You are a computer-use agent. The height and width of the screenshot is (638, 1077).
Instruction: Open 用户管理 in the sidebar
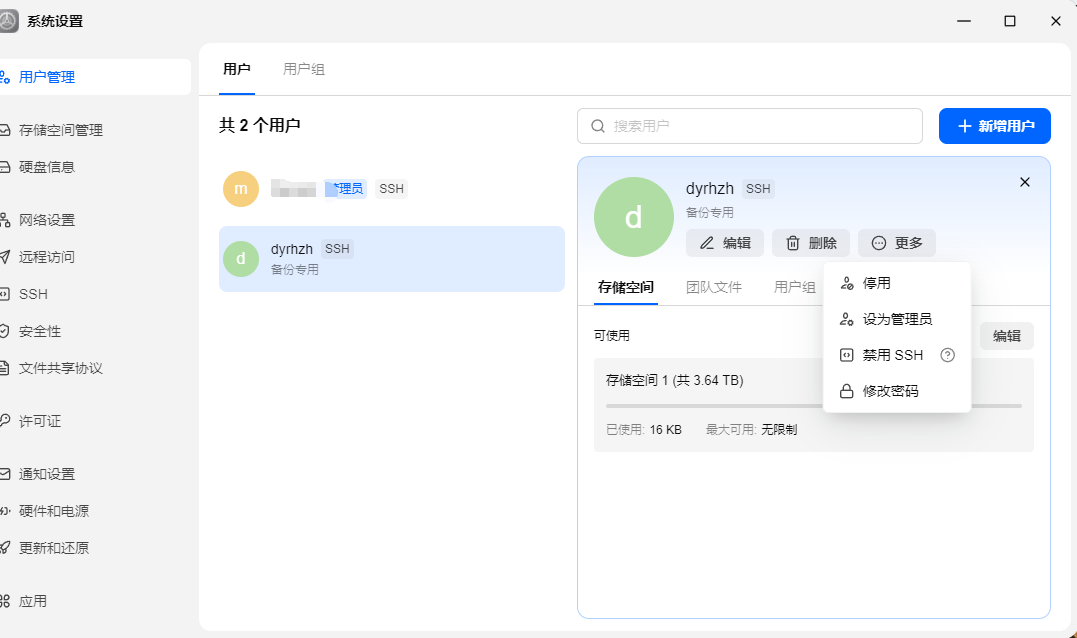[93, 77]
